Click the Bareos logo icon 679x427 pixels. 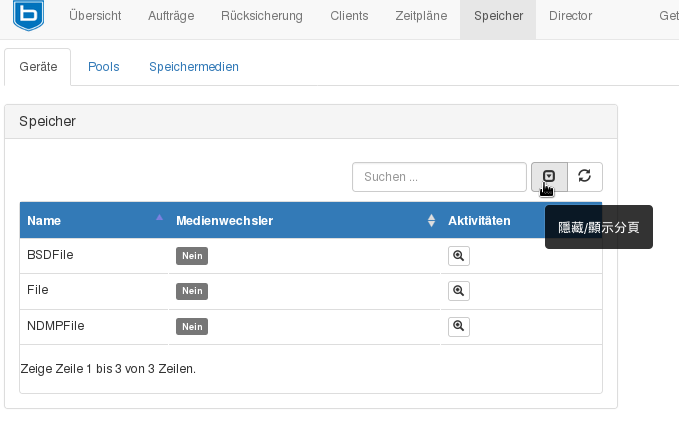click(x=27, y=16)
